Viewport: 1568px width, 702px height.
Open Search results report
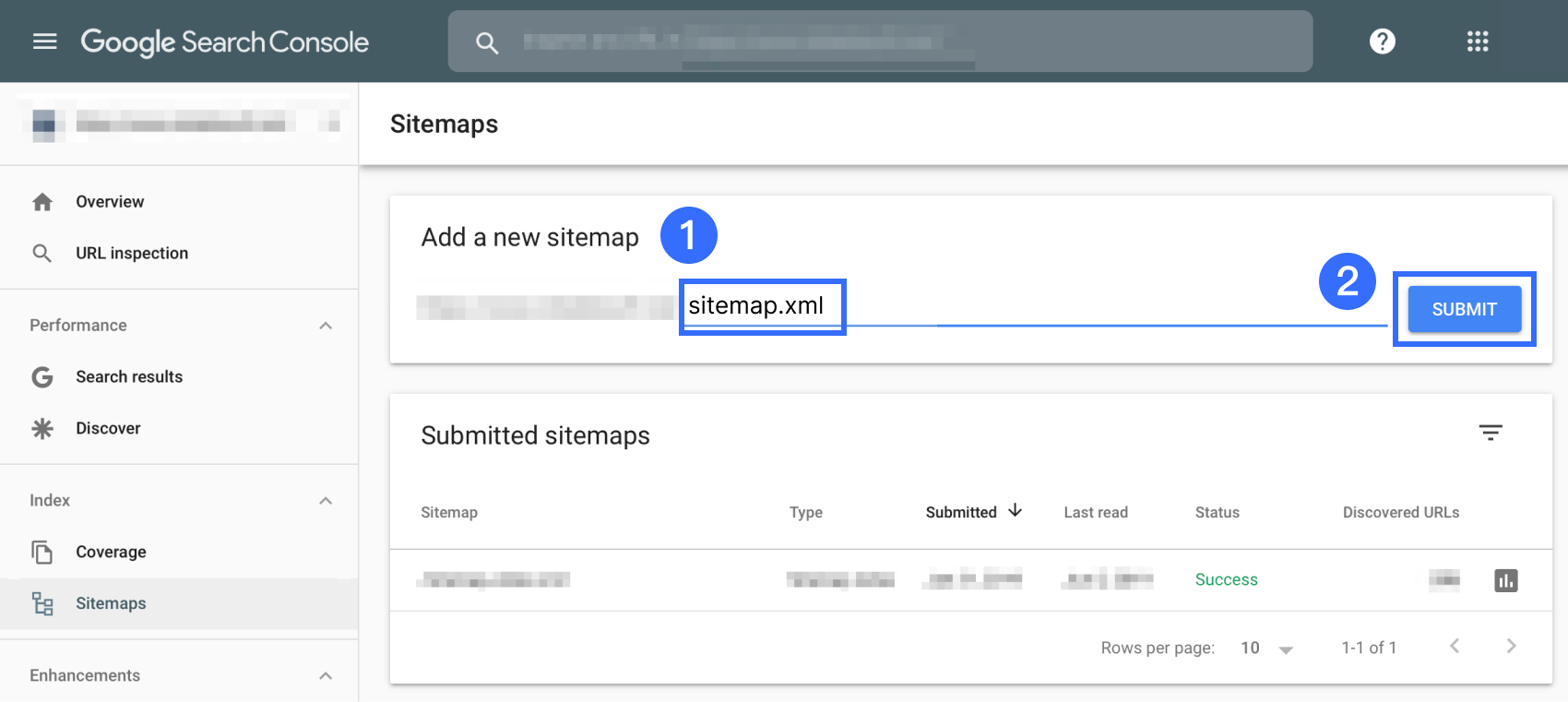click(129, 377)
